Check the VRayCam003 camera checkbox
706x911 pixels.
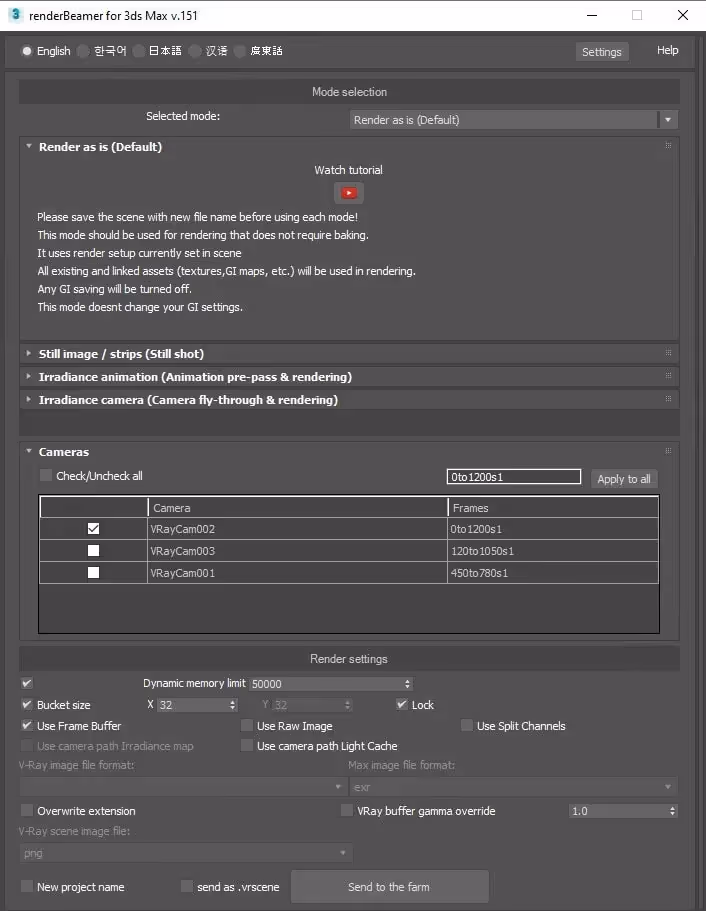pyautogui.click(x=93, y=551)
